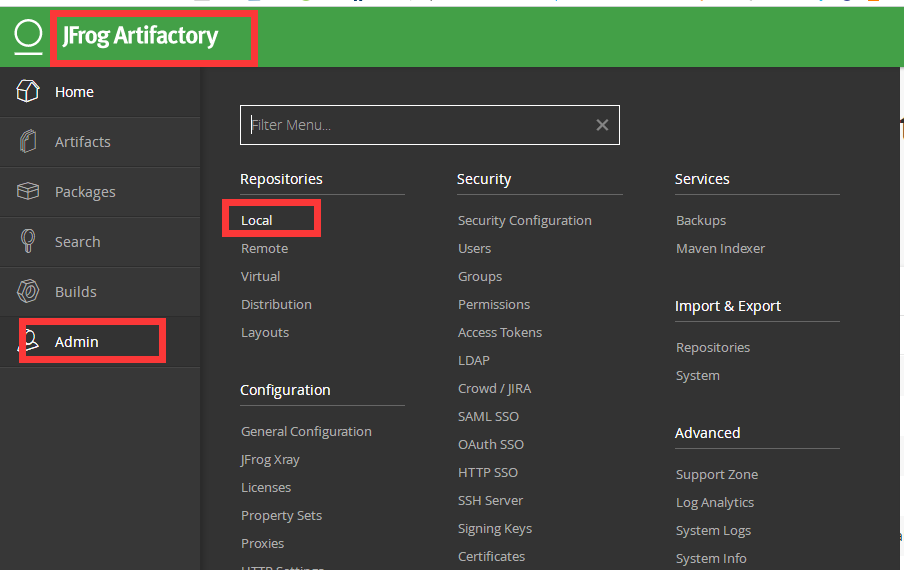Screen dimensions: 904x570
Task: Focus the Filter Menu search box
Action: (430, 125)
